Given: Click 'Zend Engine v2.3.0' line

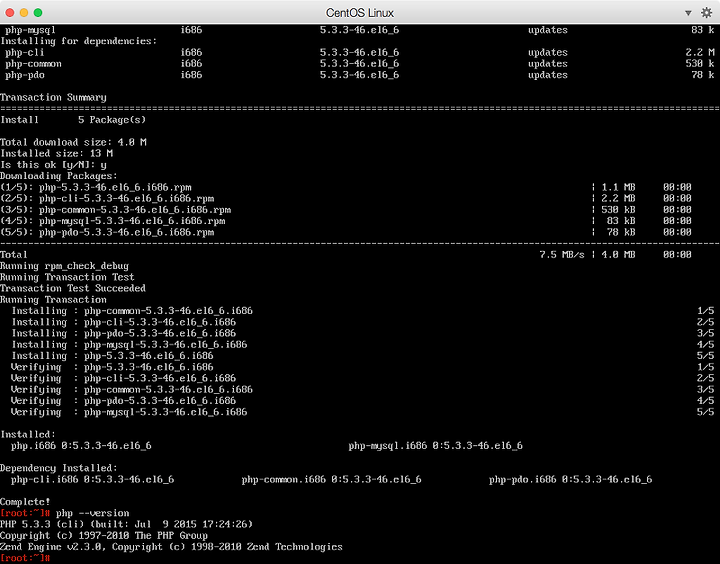Looking at the screenshot, I should [171, 547].
